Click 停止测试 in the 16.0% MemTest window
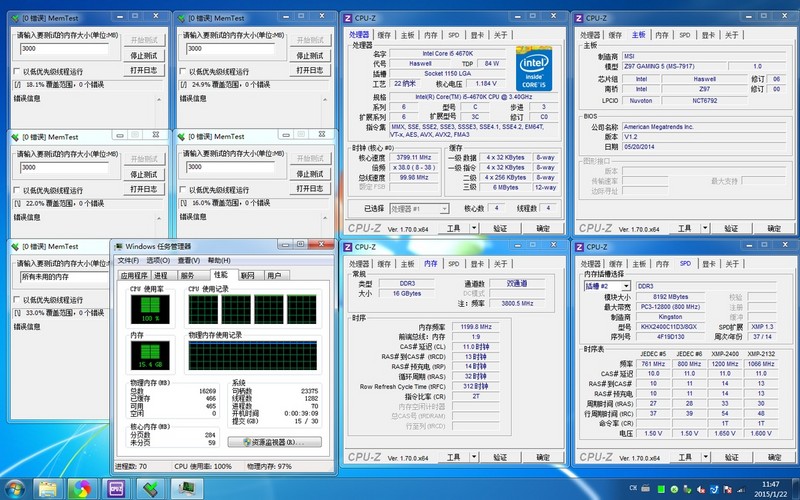Image resolution: width=800 pixels, height=500 pixels. [x=310, y=174]
